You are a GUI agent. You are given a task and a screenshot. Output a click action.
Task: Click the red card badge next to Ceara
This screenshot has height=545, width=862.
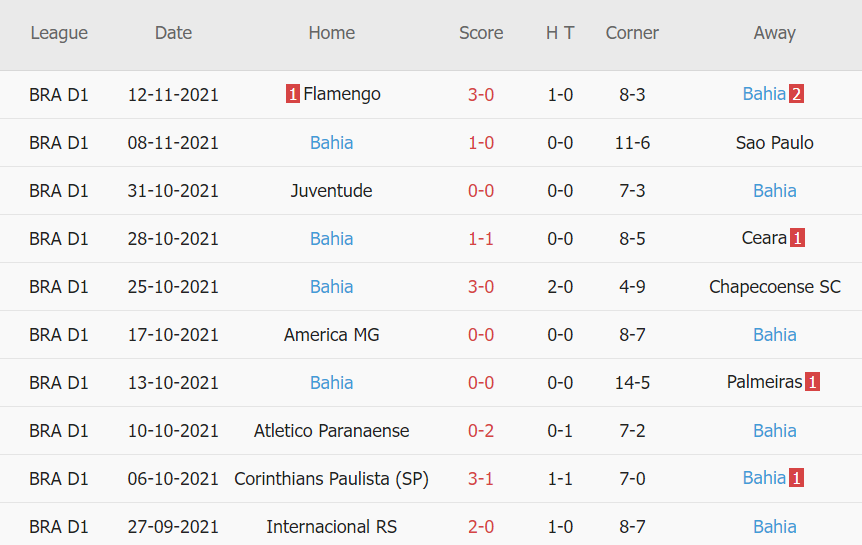[x=797, y=238]
